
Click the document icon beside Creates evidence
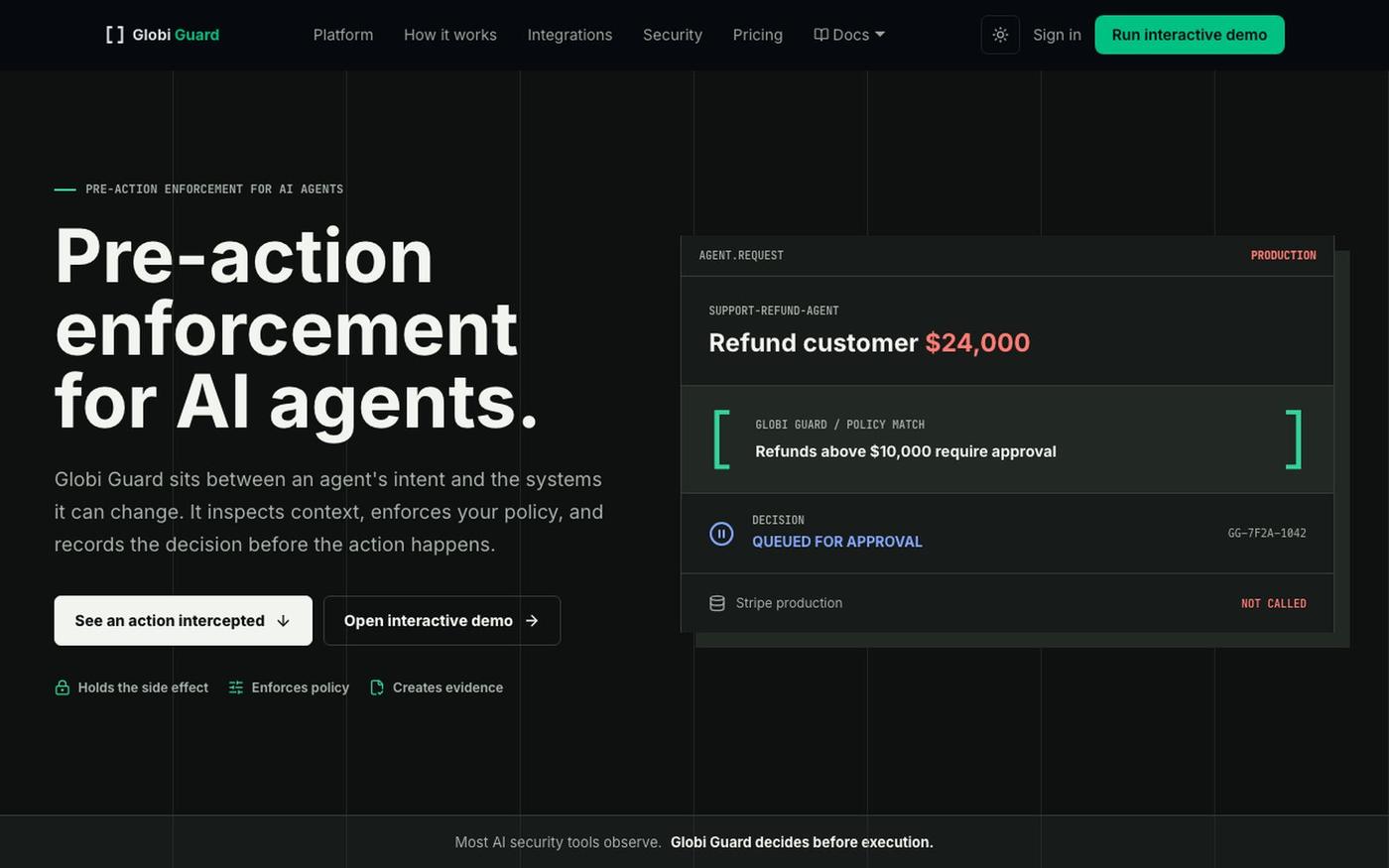(x=377, y=687)
